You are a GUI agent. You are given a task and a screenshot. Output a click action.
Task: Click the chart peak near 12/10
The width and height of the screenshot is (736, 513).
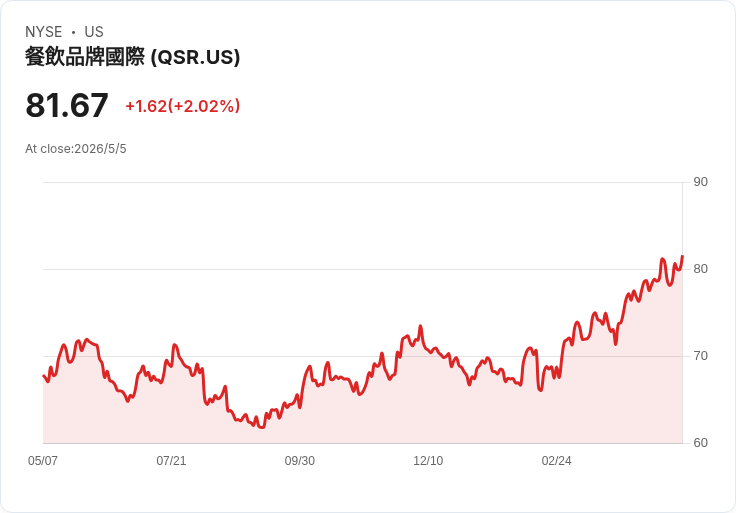point(421,326)
